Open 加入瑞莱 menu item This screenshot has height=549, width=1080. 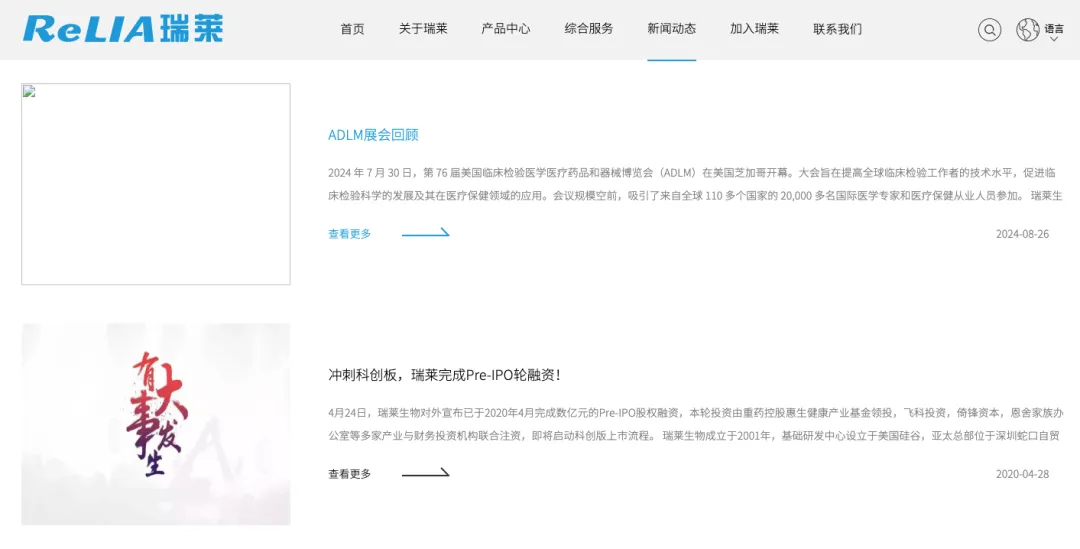pos(754,29)
